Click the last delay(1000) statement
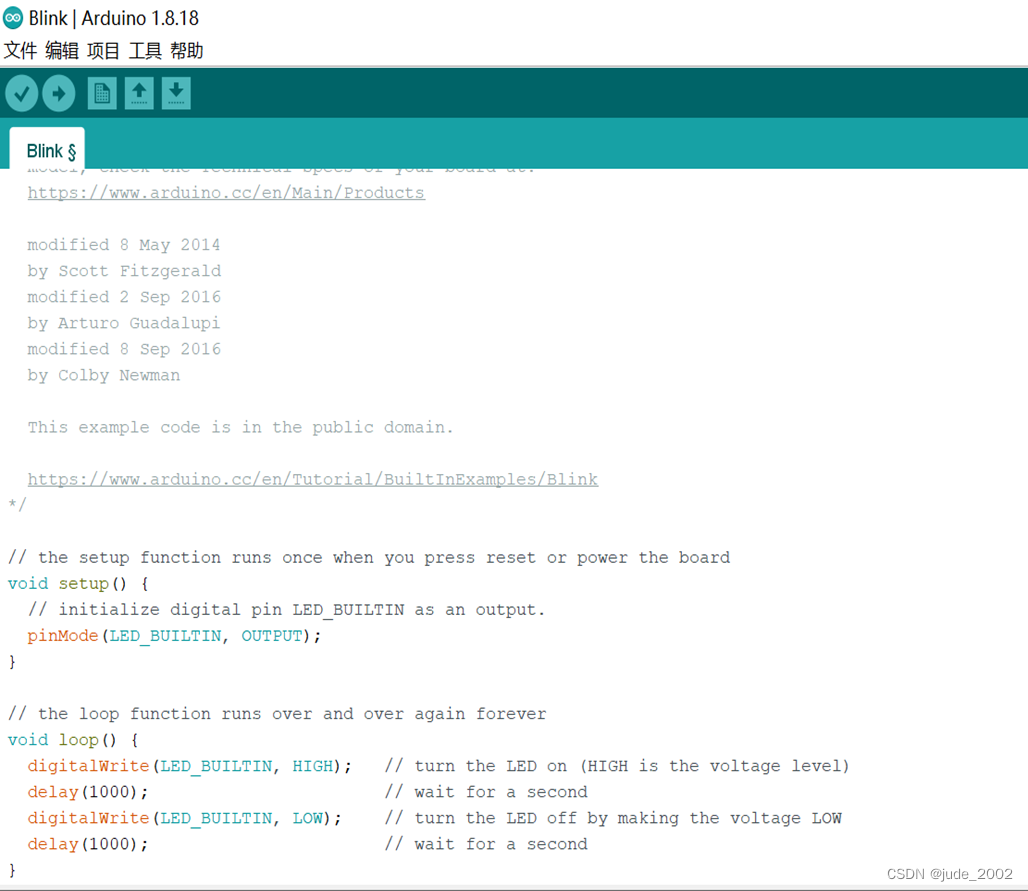 pos(88,844)
